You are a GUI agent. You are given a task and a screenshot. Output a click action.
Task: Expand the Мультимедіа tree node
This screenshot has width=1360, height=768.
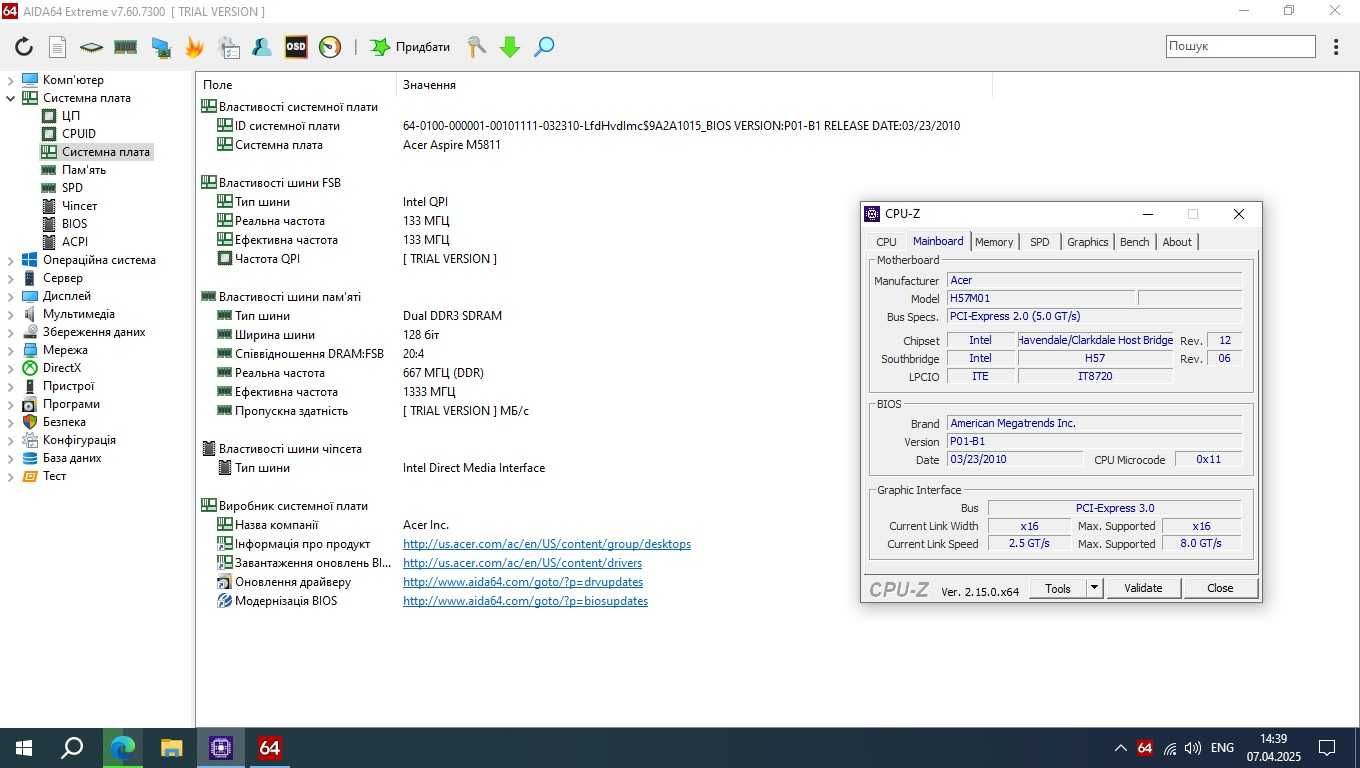click(x=11, y=314)
